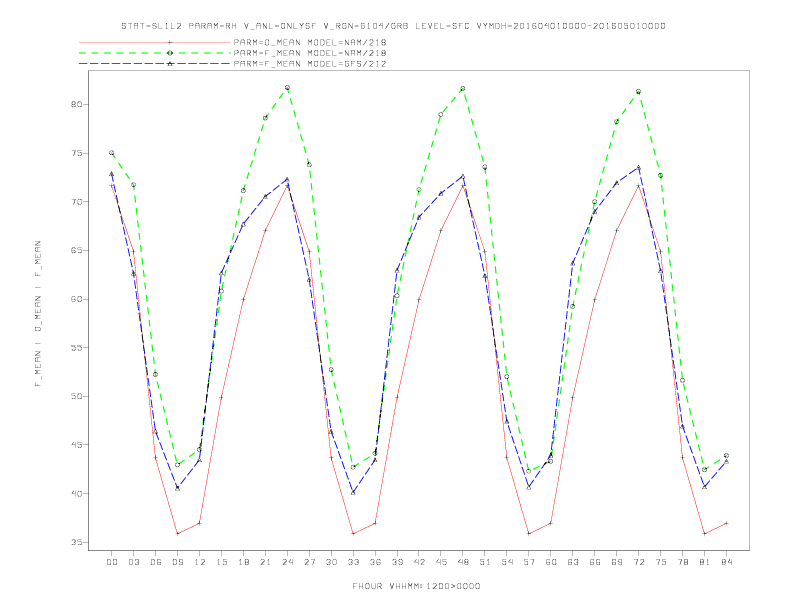Click the circle marker on the green legend line
Screen dimensions: 792x612
[x=170, y=53]
